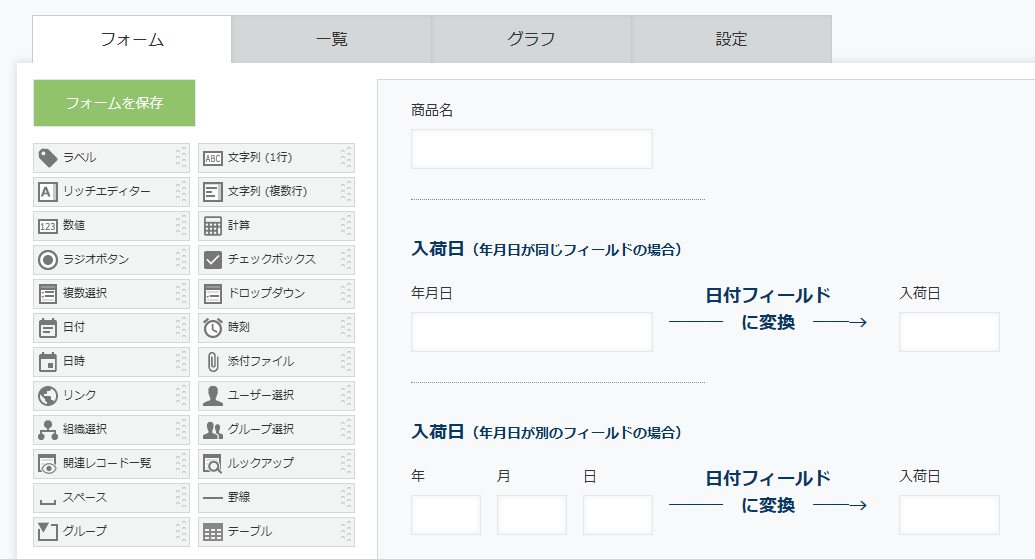Viewport: 1035px width, 559px height.
Task: Pick the 複数選択 field element
Action: coord(112,294)
